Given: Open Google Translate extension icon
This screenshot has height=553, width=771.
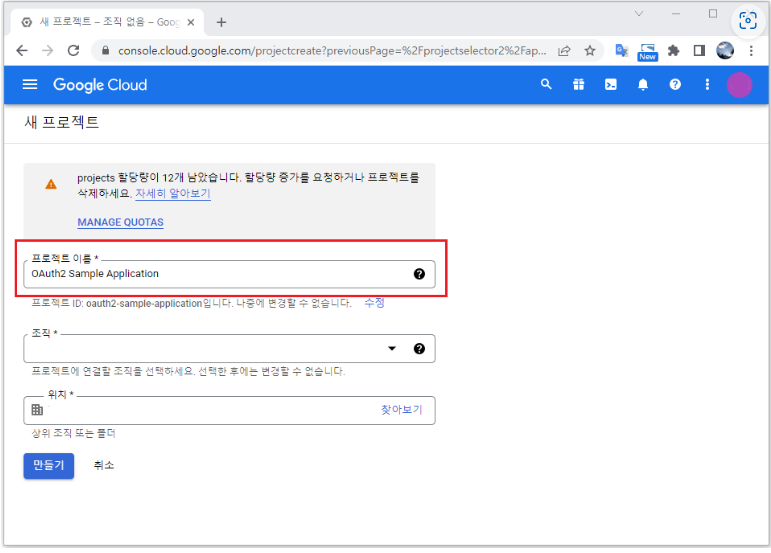Looking at the screenshot, I should 622,50.
